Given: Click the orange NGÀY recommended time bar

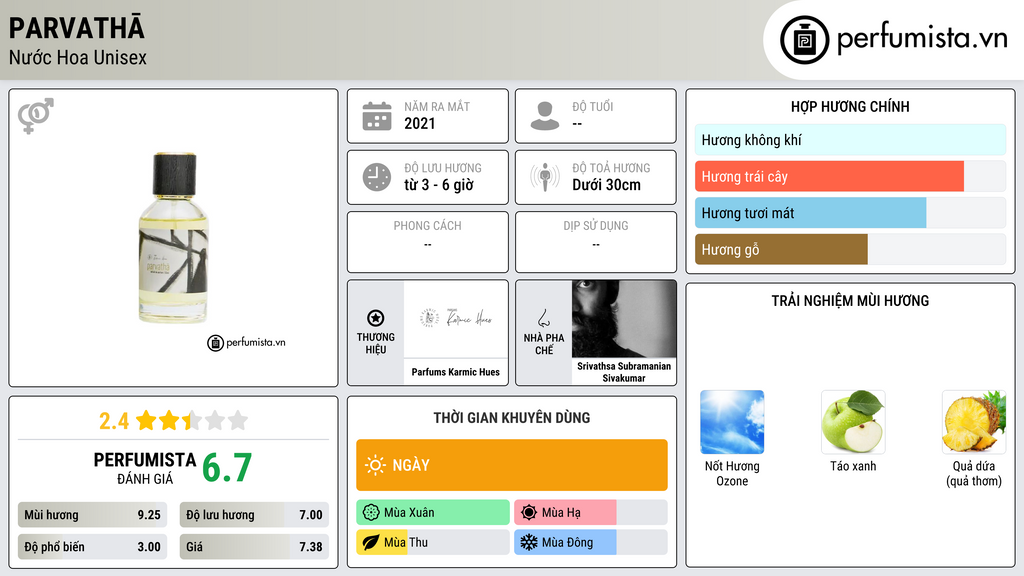Looking at the screenshot, I should [512, 465].
